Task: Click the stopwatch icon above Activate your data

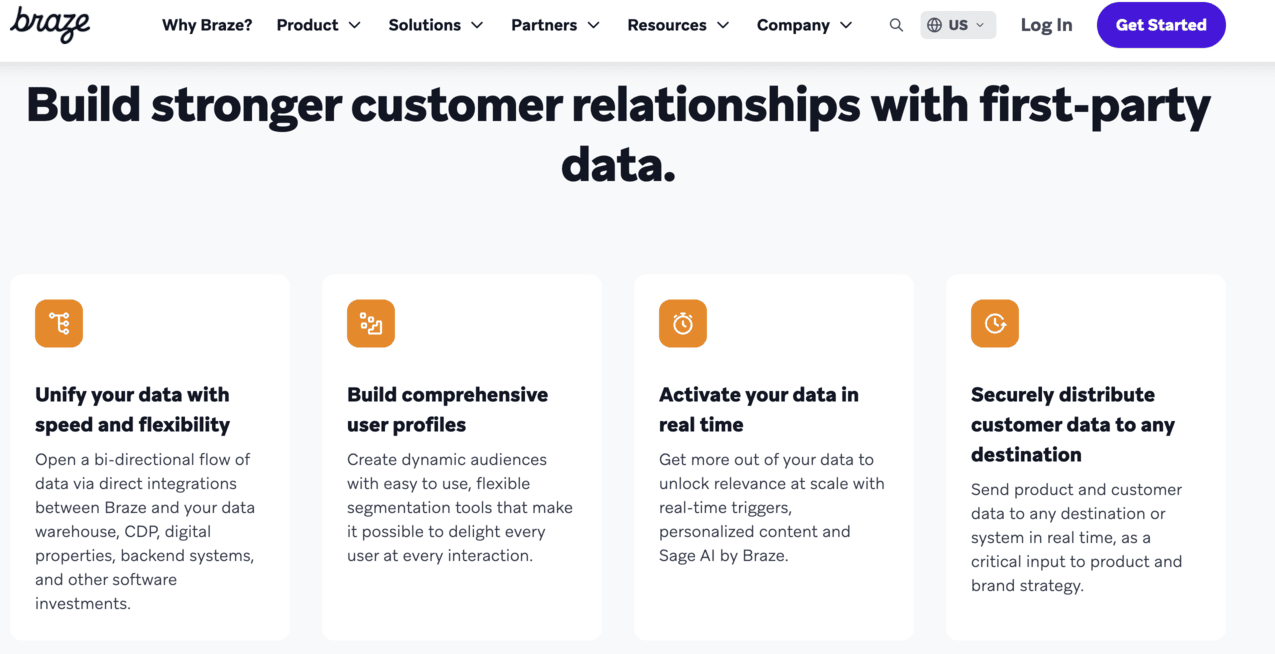Action: click(683, 323)
